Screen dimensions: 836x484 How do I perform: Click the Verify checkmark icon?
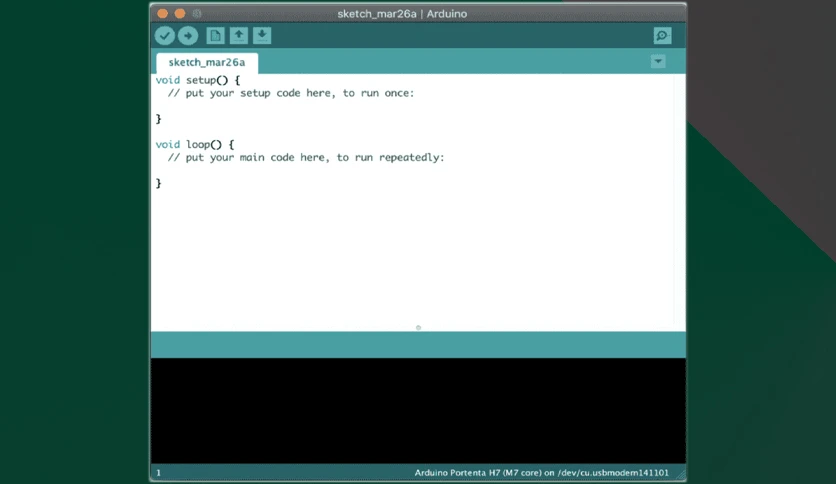click(165, 36)
